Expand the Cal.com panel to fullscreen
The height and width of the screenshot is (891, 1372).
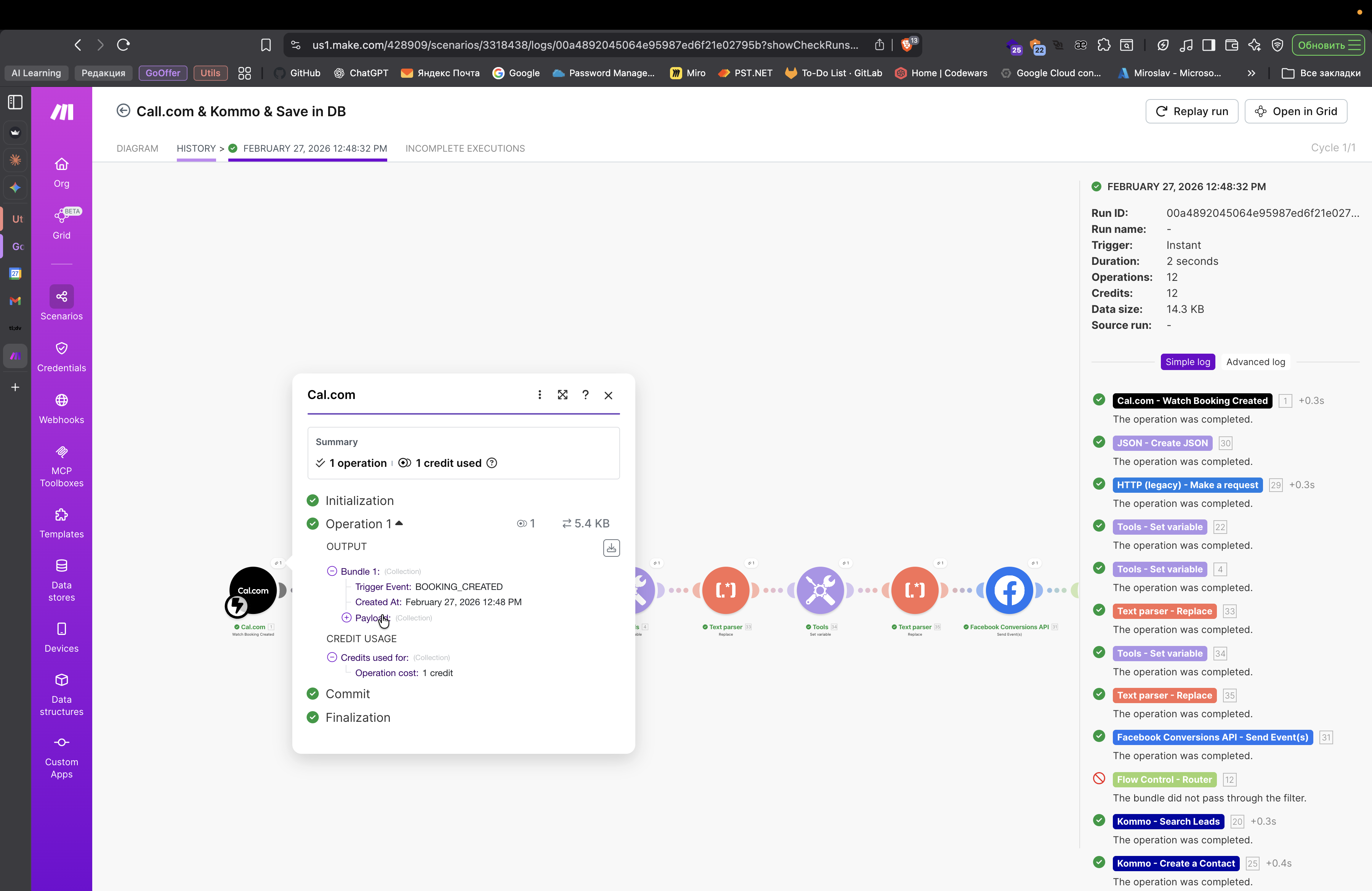(x=562, y=395)
